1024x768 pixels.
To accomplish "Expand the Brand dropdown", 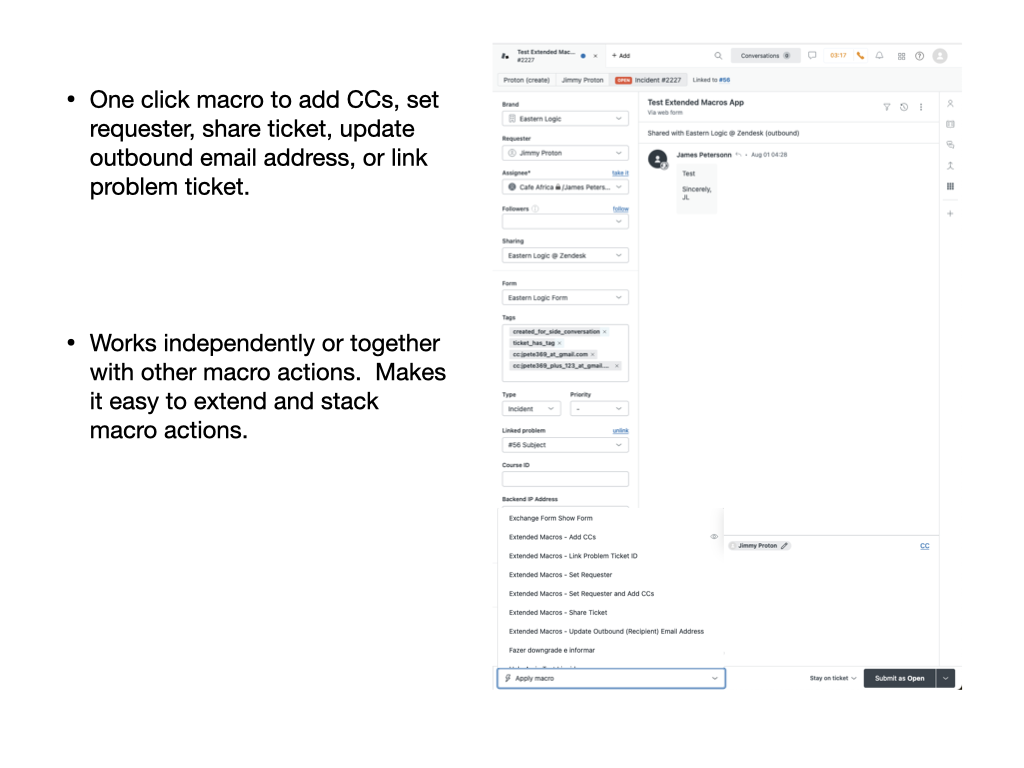I will (565, 119).
